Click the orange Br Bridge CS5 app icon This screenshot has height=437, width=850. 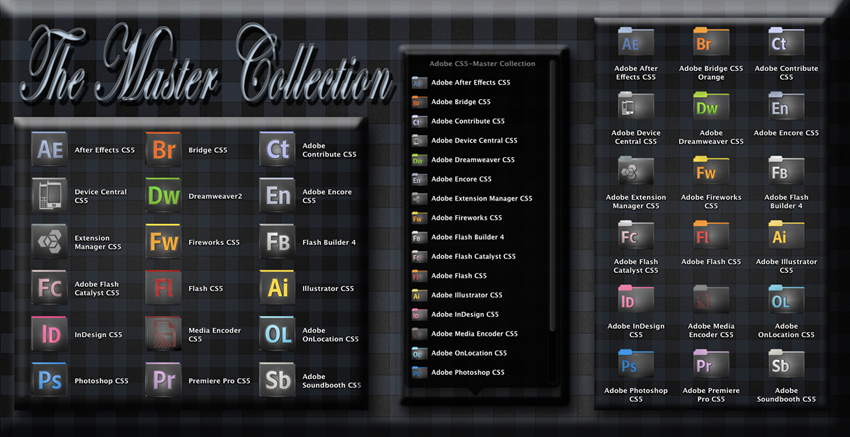click(163, 149)
